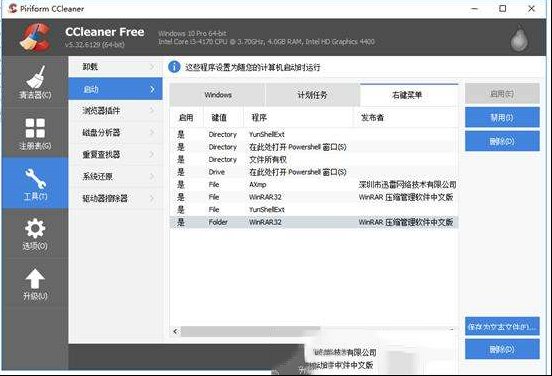The width and height of the screenshot is (552, 376).
Task: Click Save to text file button
Action: tap(502, 327)
